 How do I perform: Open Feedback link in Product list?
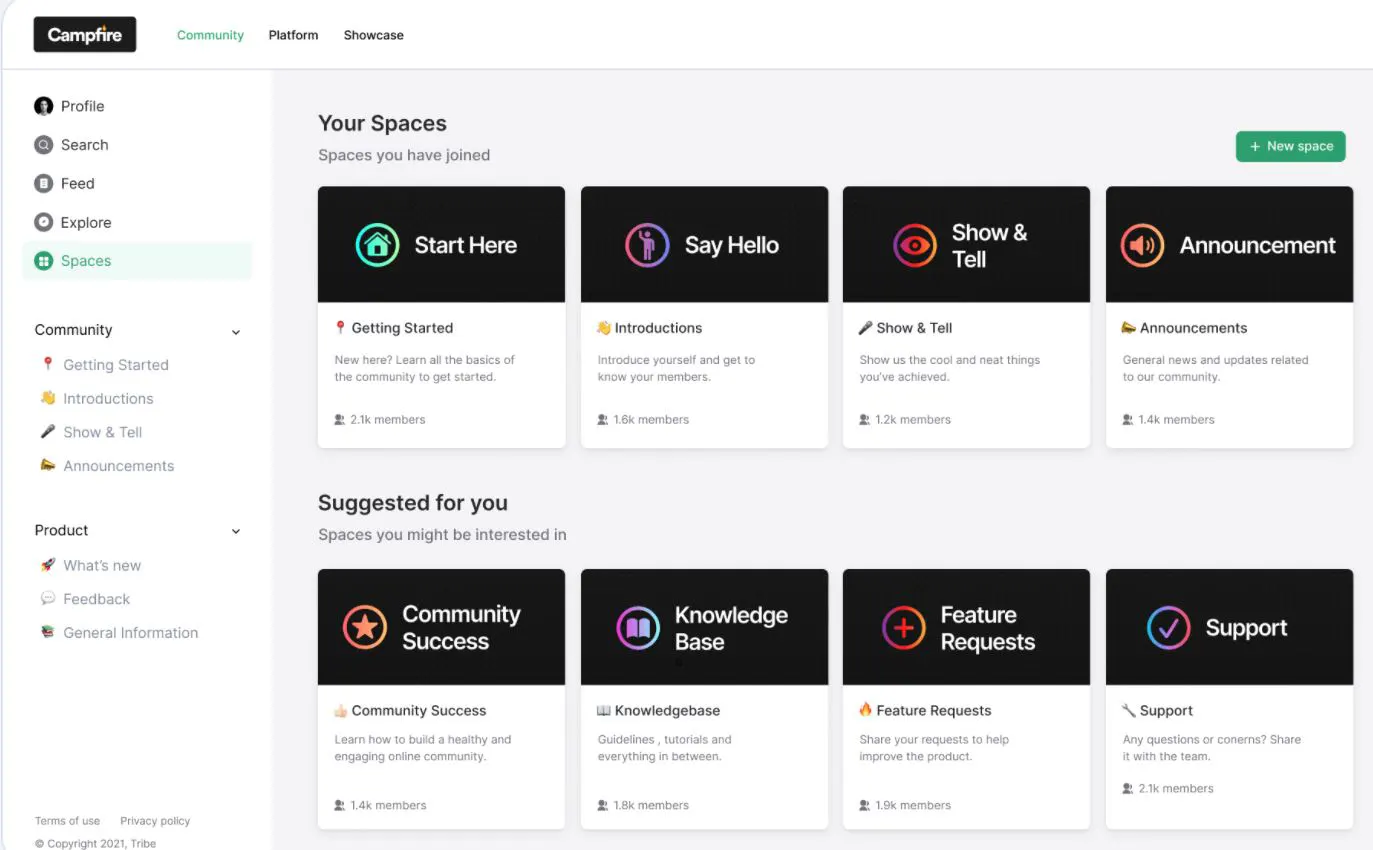click(97, 599)
